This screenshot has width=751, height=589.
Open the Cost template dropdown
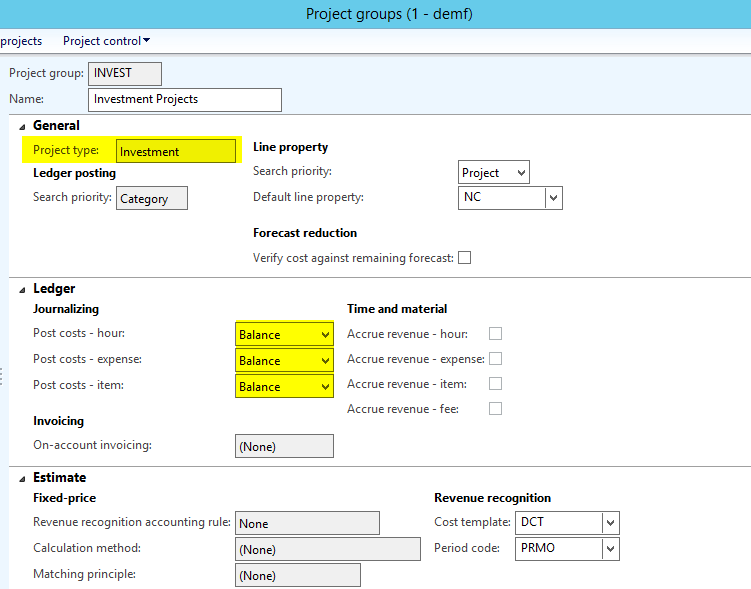pyautogui.click(x=610, y=523)
